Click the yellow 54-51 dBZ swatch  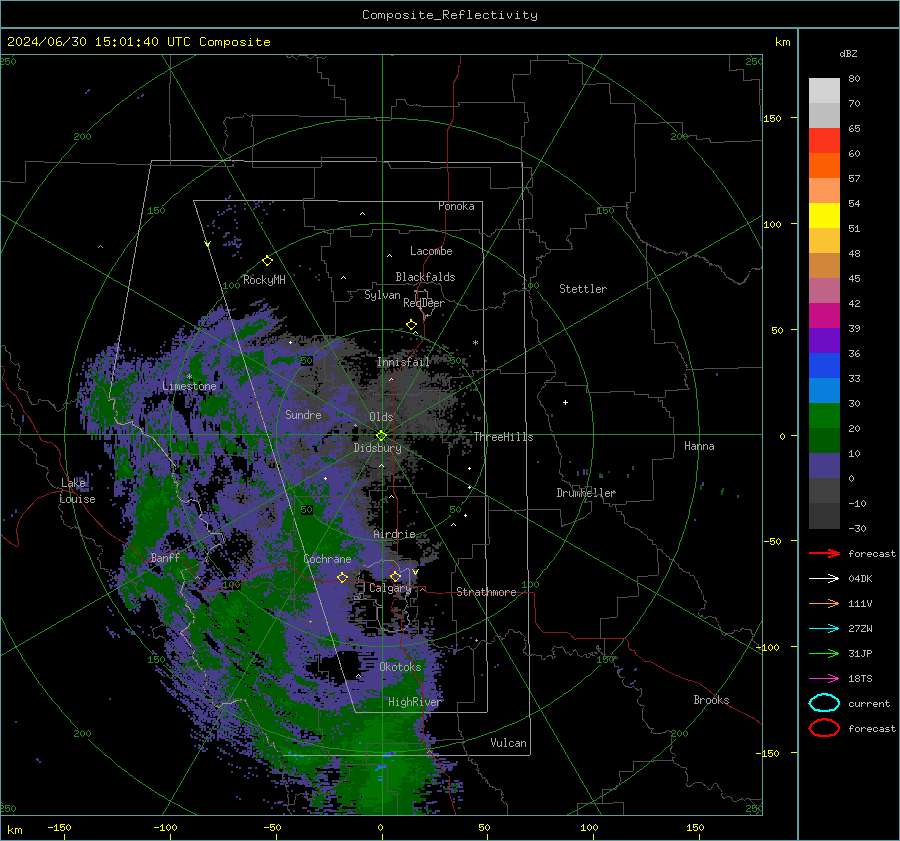click(x=824, y=215)
